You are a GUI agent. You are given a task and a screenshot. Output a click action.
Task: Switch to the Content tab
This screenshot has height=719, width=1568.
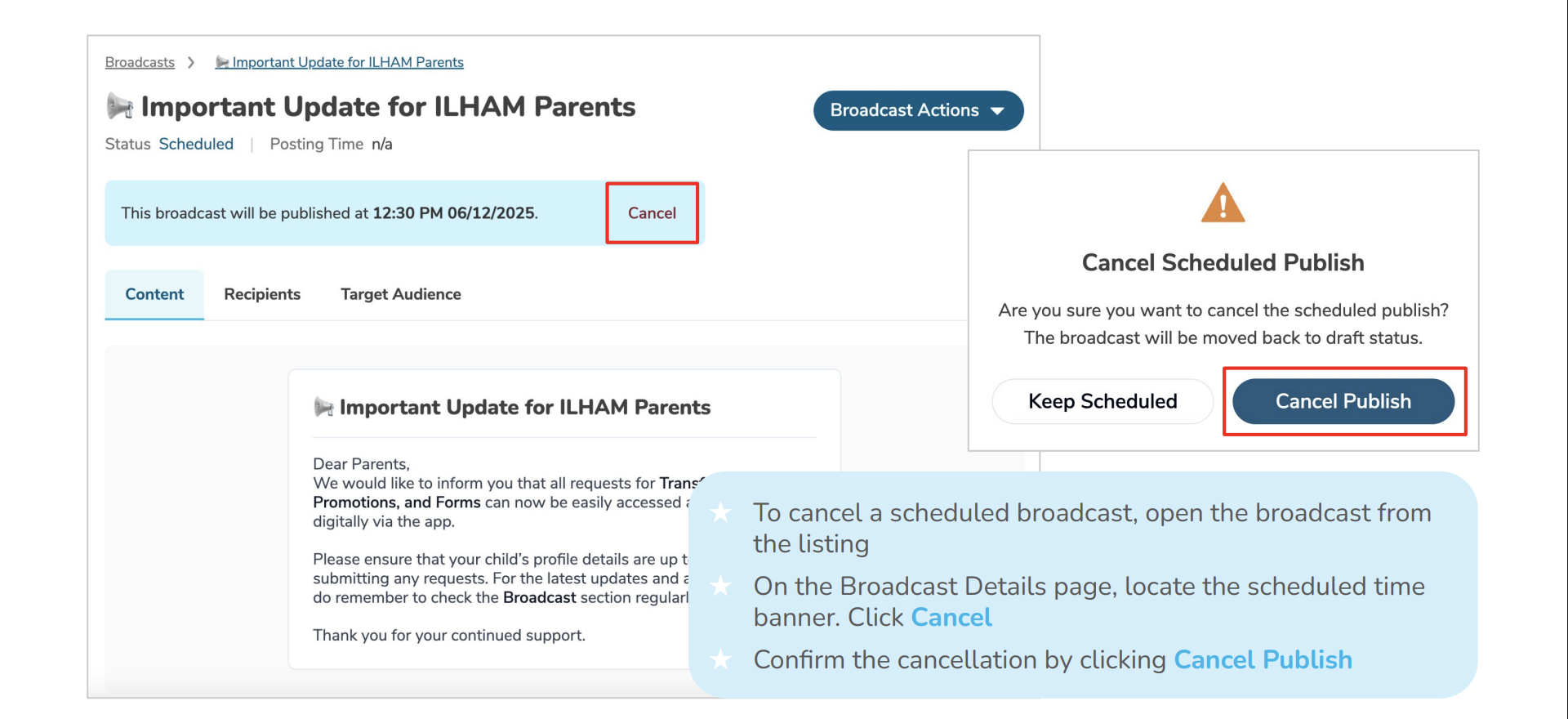(x=154, y=294)
